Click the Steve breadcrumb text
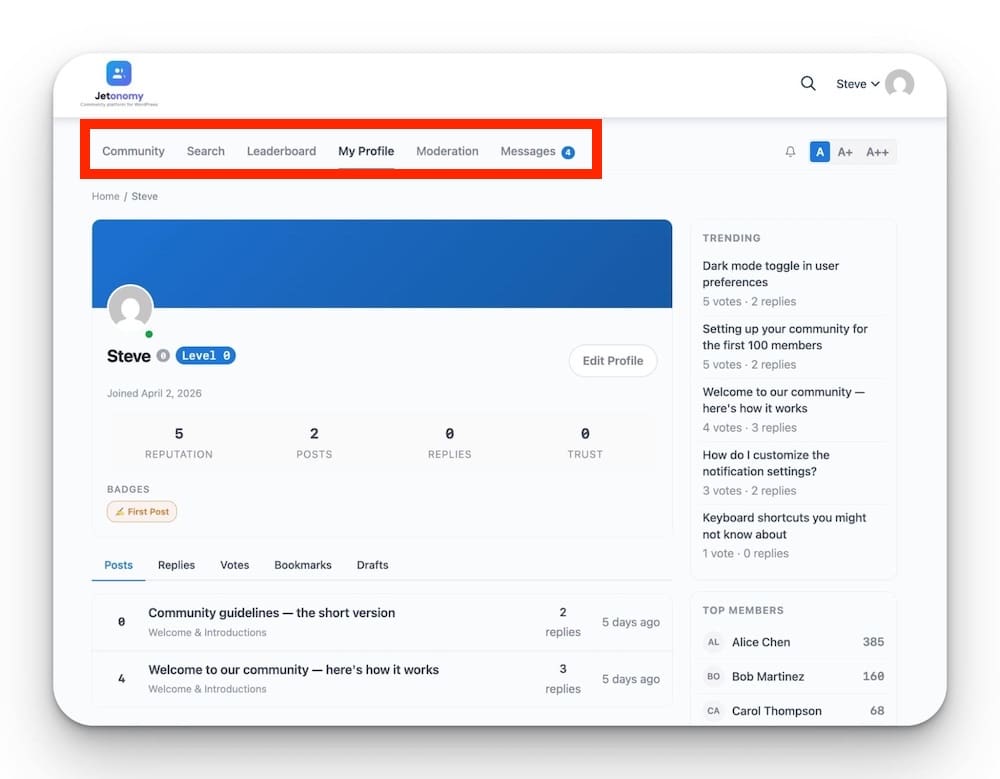 [x=145, y=197]
